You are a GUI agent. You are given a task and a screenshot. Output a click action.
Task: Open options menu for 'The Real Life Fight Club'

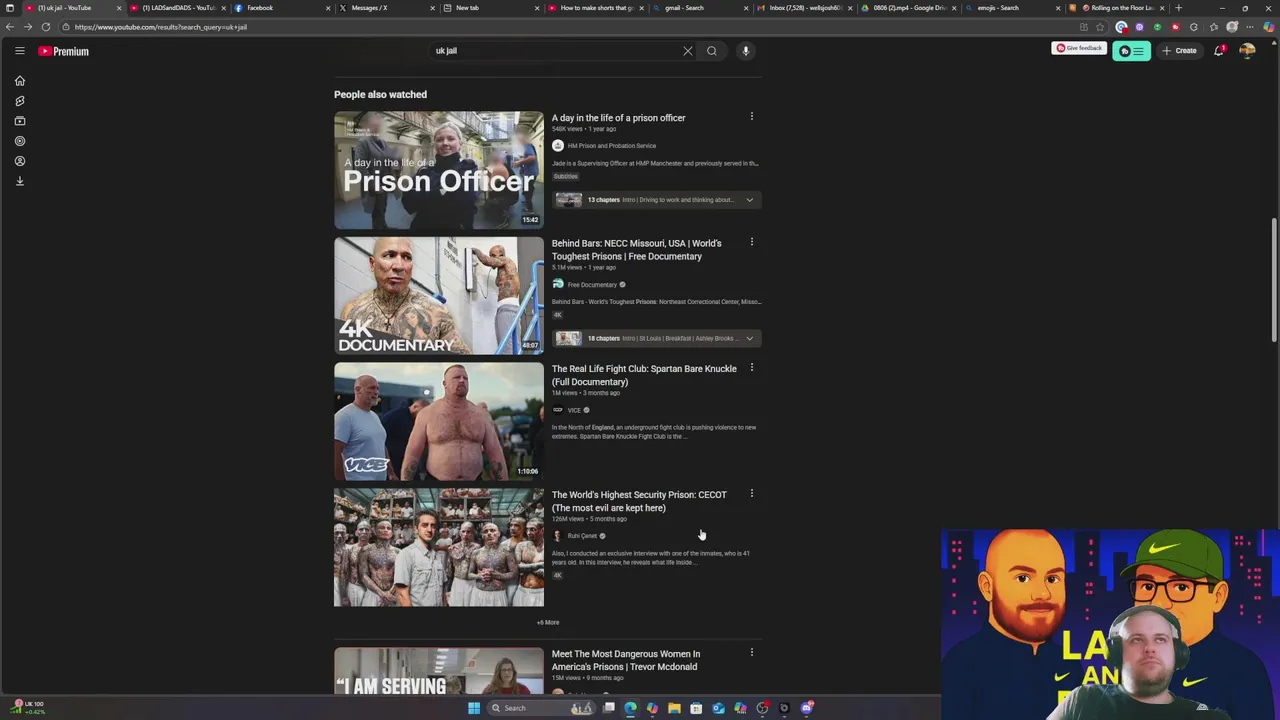[x=752, y=368]
